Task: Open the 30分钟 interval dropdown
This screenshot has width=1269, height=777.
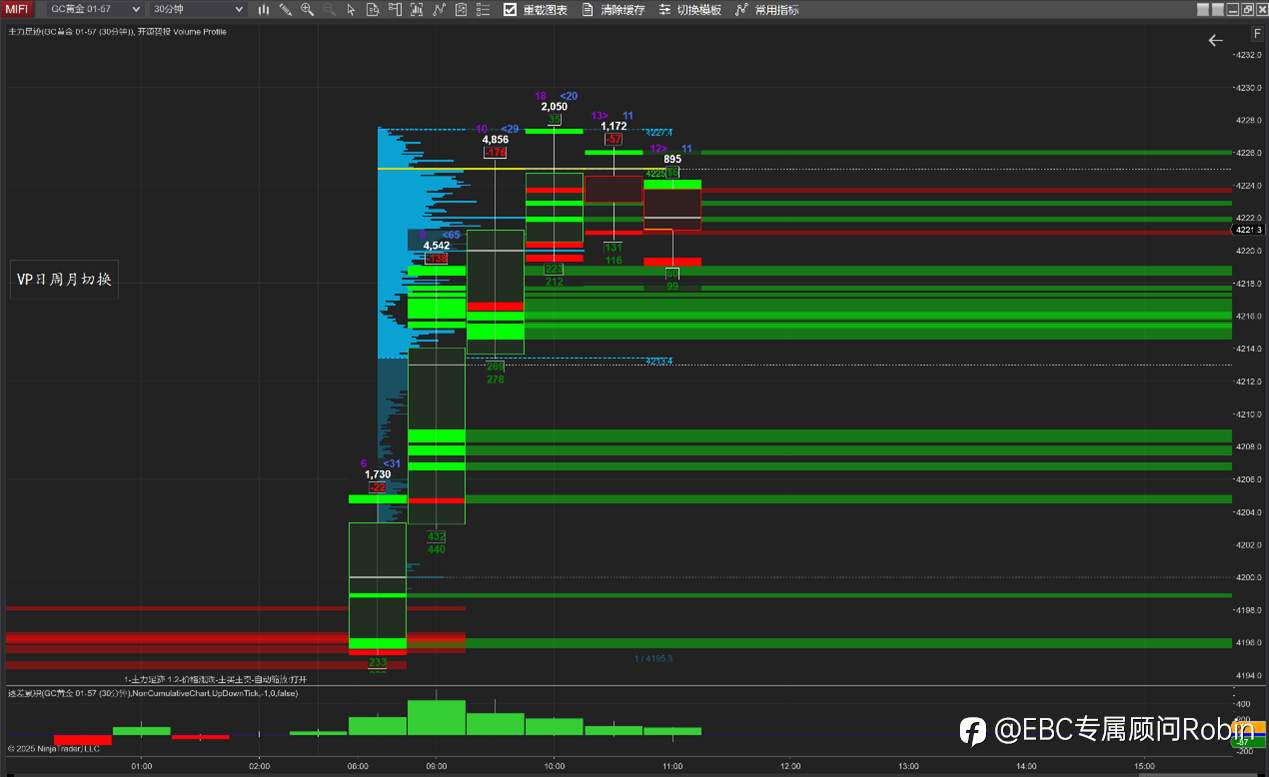Action: pos(198,9)
